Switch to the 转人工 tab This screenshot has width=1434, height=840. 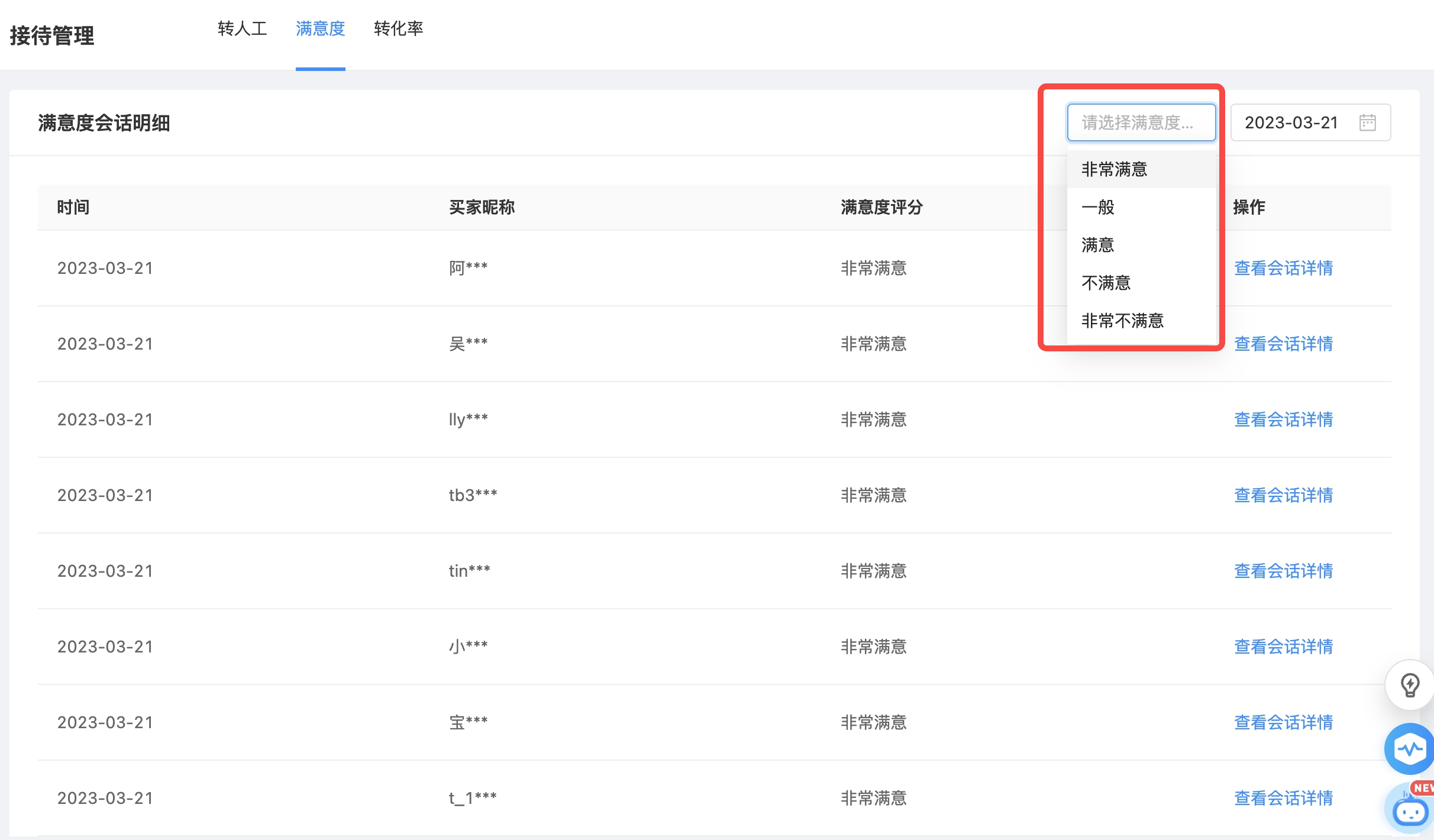point(242,28)
